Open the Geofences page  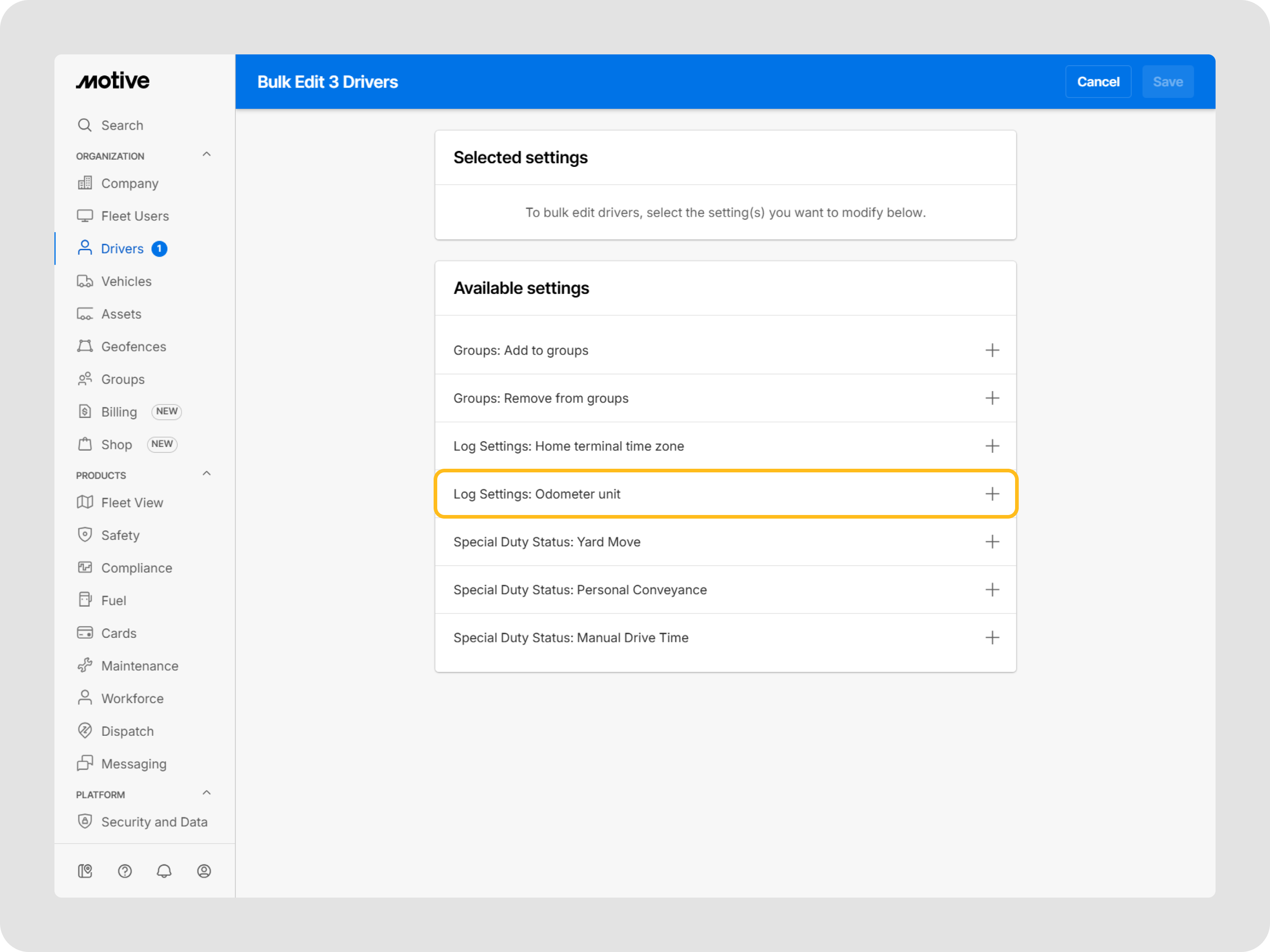(133, 347)
